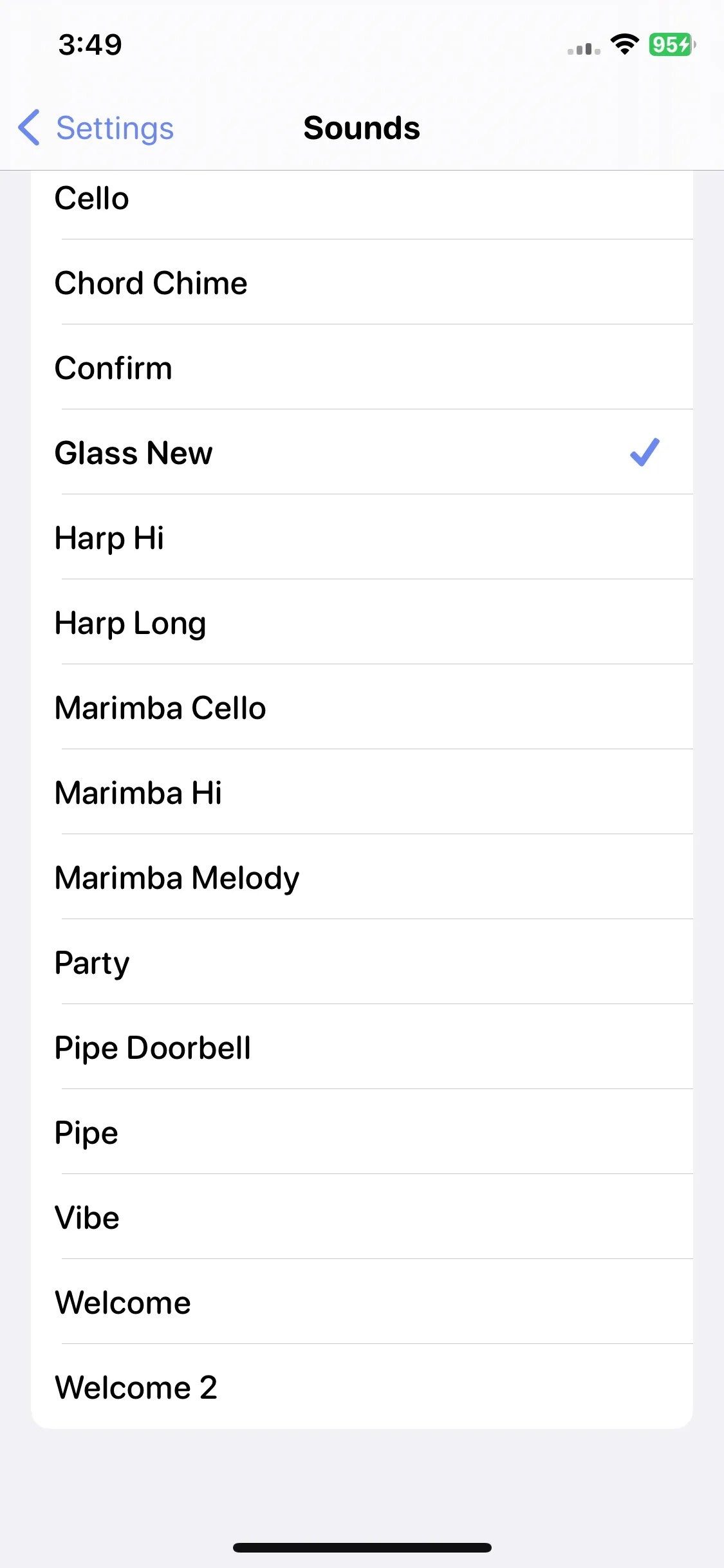This screenshot has height=1568, width=724.
Task: Pick Marimba Melody sound
Action: pos(362,877)
